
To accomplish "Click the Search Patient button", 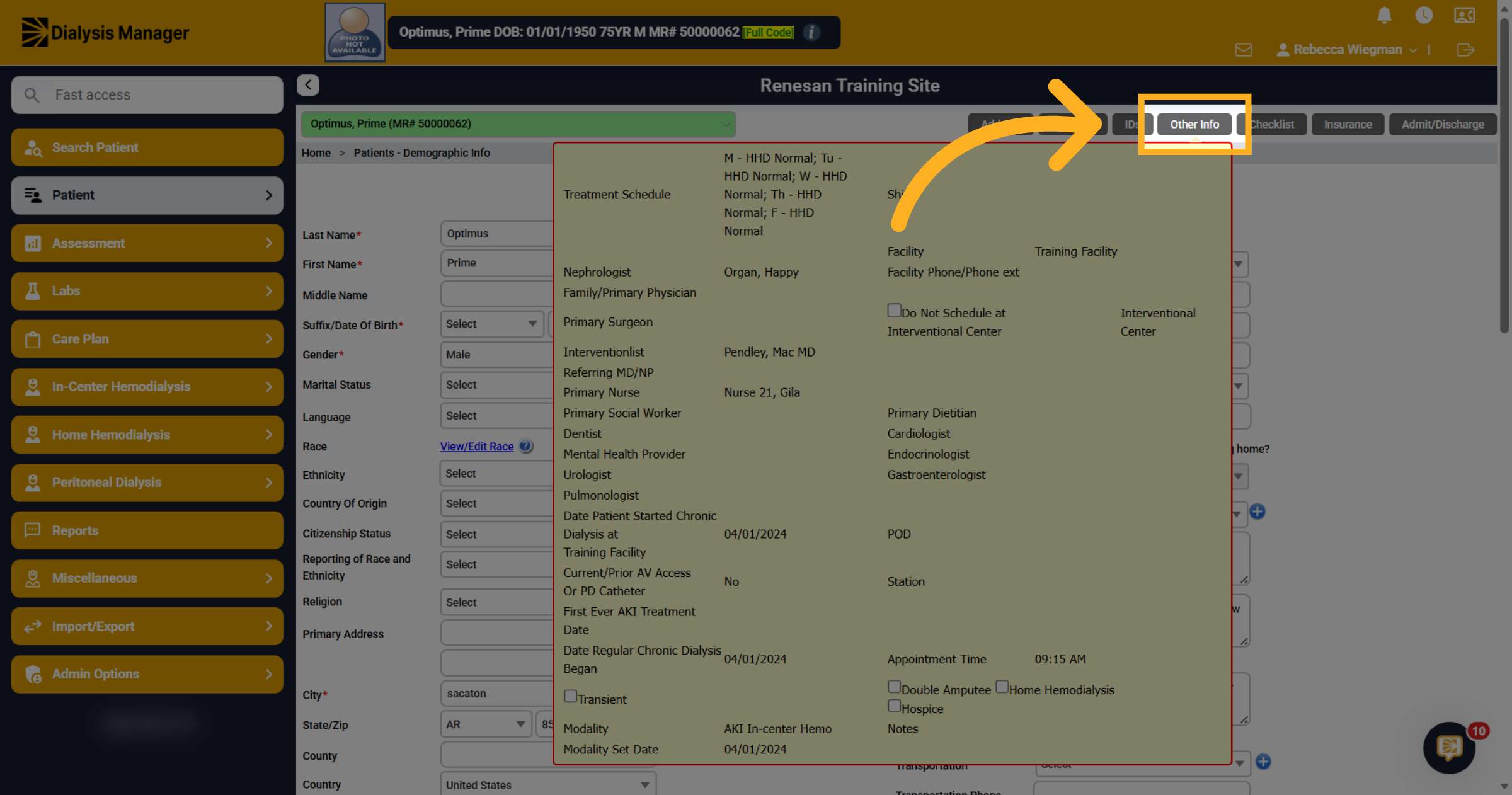I will [147, 147].
